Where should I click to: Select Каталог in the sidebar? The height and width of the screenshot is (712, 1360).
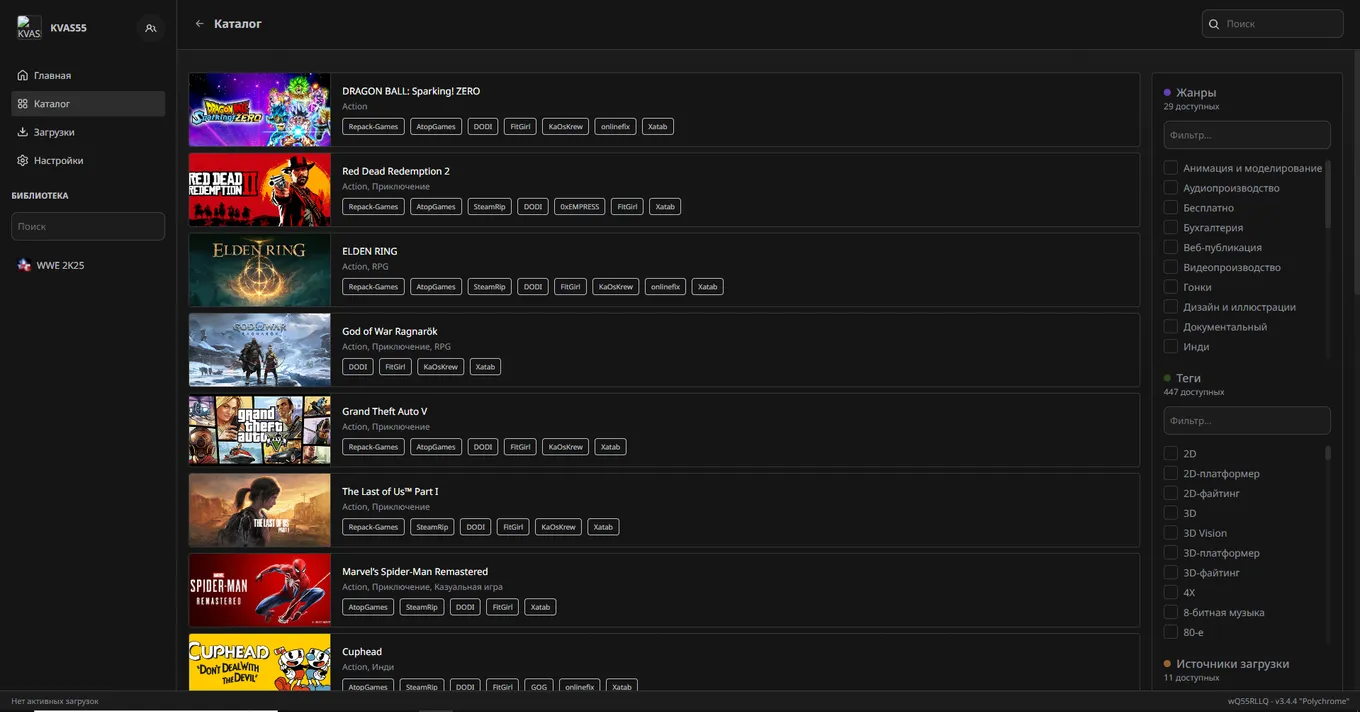click(88, 104)
